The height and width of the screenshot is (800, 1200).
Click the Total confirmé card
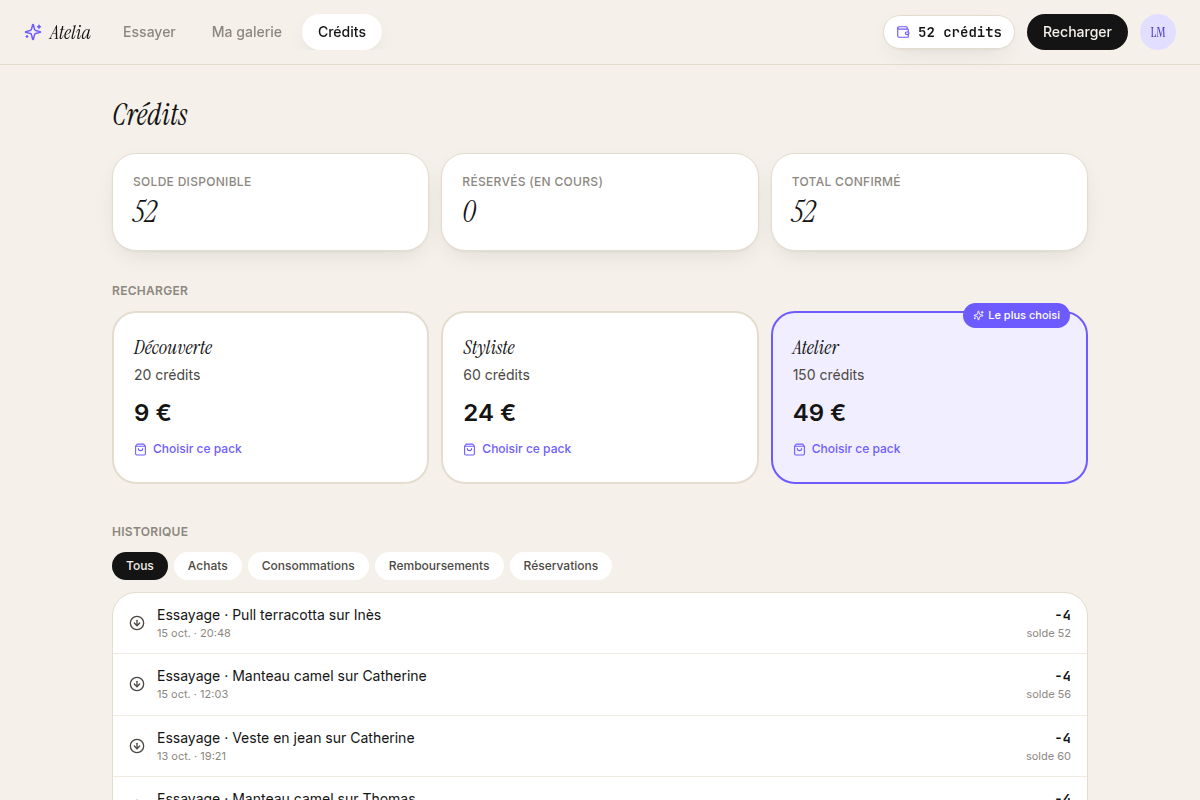929,202
